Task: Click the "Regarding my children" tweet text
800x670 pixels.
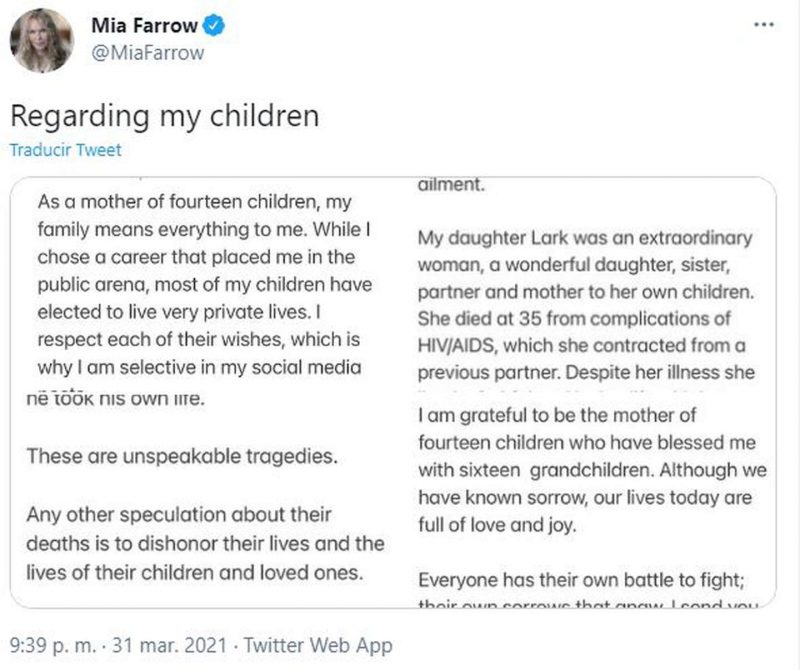Action: point(164,115)
